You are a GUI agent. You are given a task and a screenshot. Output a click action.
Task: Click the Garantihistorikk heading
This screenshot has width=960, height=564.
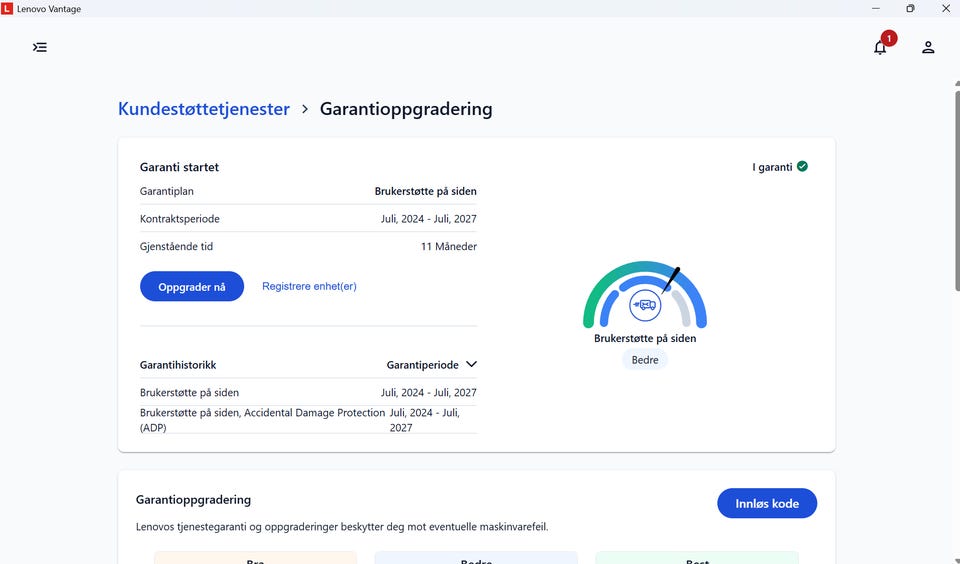pos(178,365)
